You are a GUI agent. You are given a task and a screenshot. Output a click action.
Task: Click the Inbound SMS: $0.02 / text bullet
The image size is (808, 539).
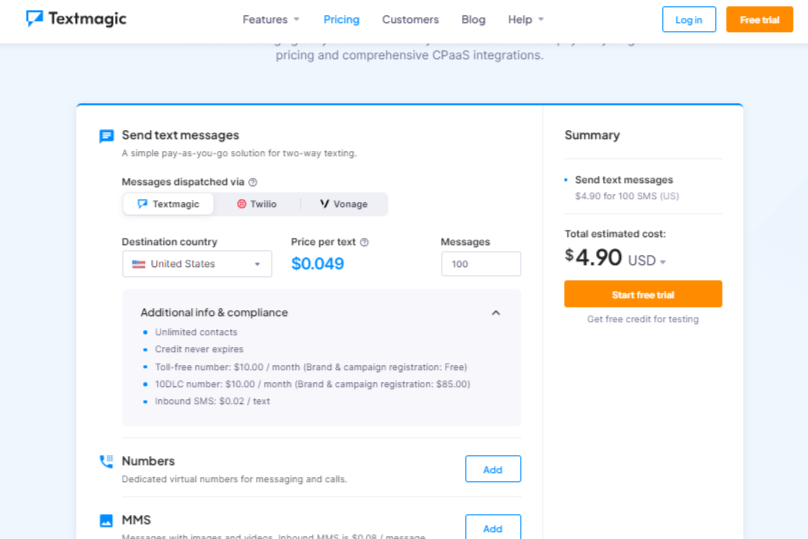coord(212,401)
